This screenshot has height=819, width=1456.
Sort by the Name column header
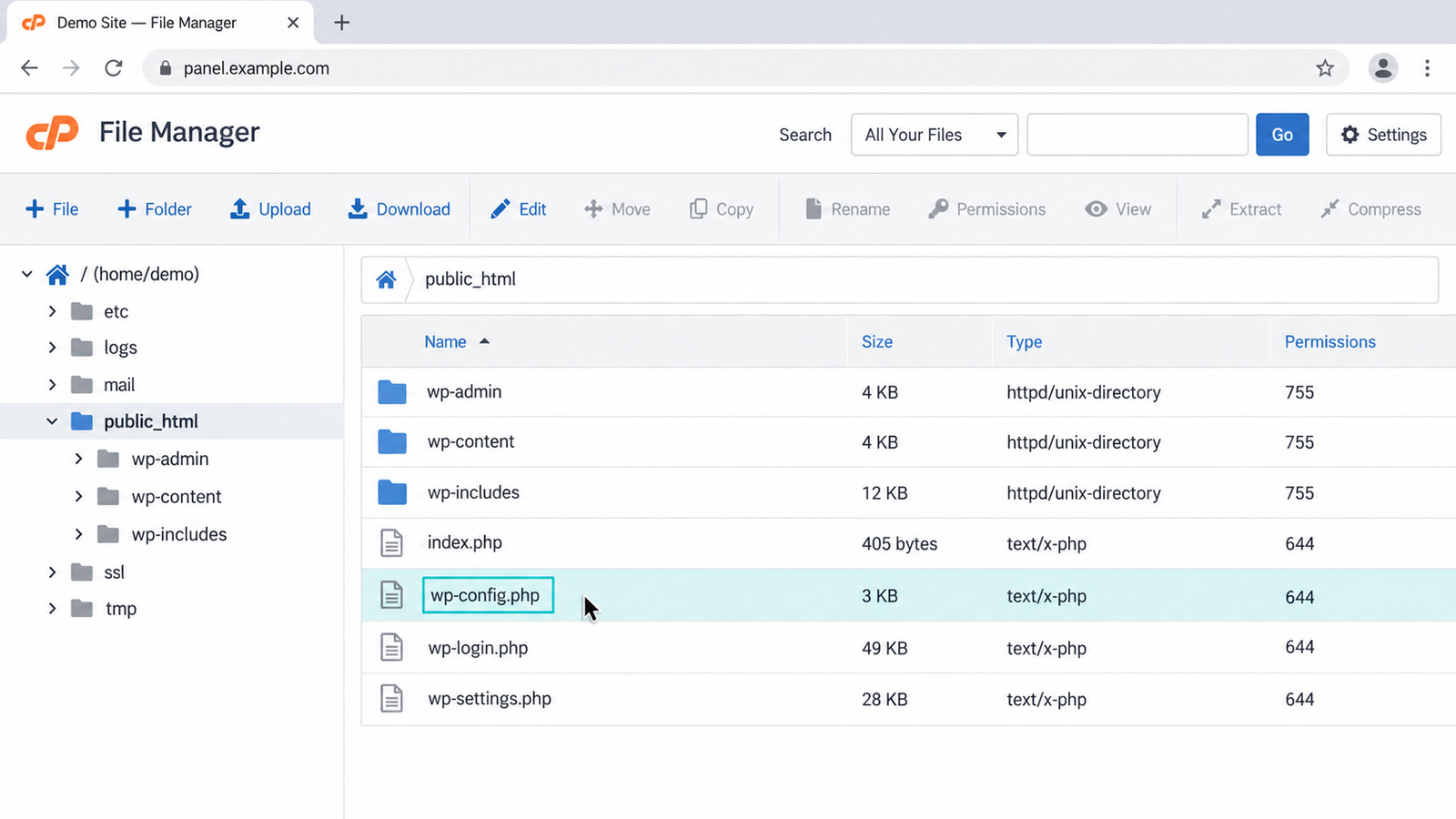pos(445,341)
